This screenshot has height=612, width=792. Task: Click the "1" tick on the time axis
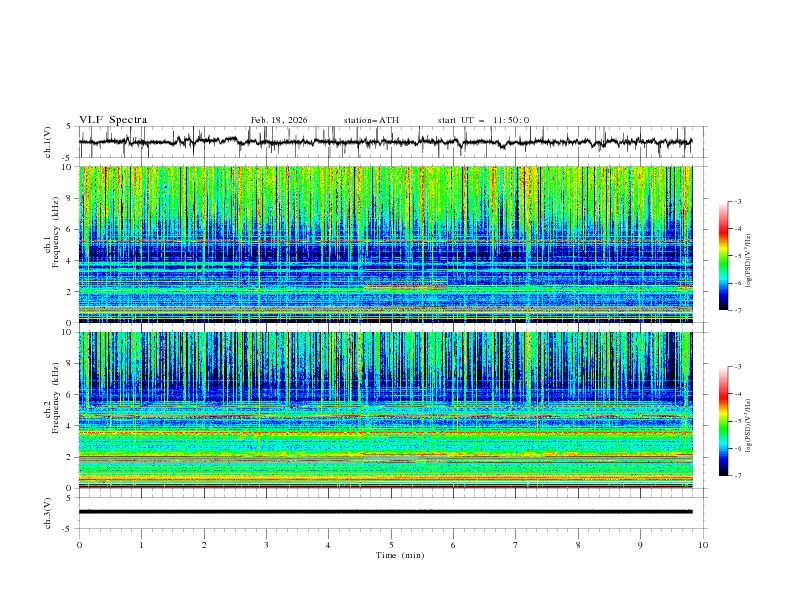click(x=141, y=545)
